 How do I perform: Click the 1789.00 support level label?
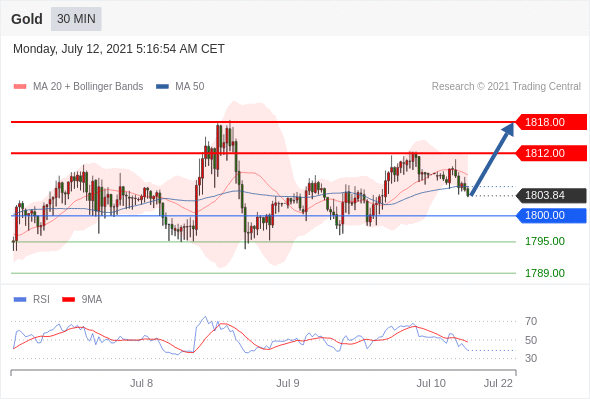[x=545, y=273]
